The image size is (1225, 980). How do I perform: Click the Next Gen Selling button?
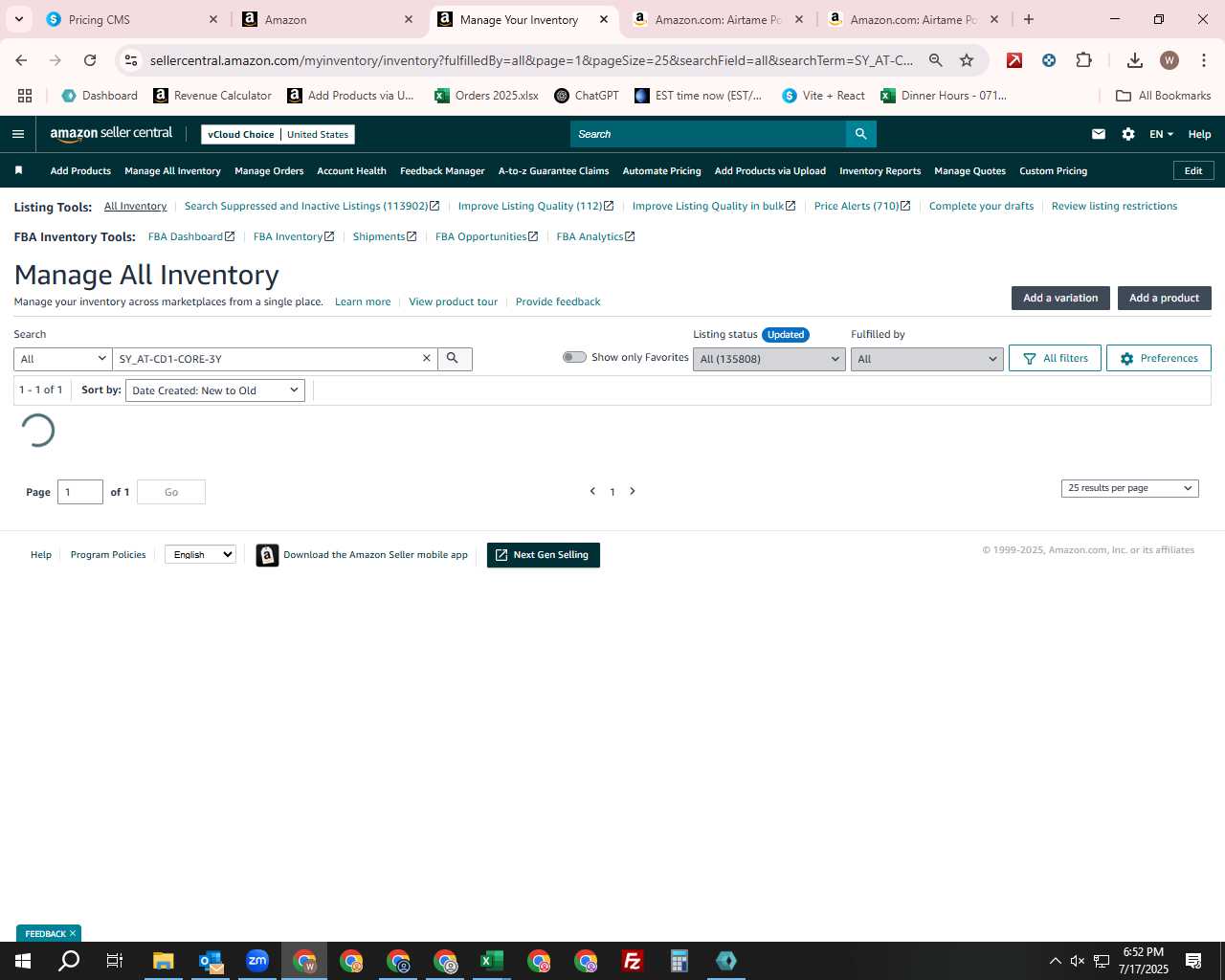(543, 555)
